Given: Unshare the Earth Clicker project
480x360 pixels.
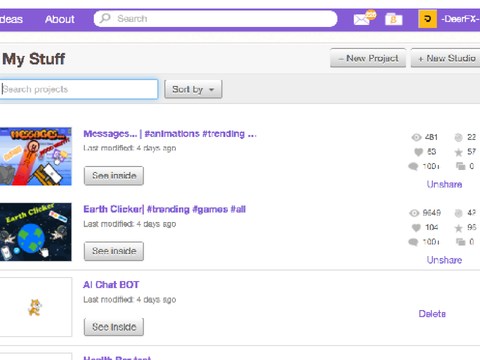Looking at the screenshot, I should click(444, 260).
